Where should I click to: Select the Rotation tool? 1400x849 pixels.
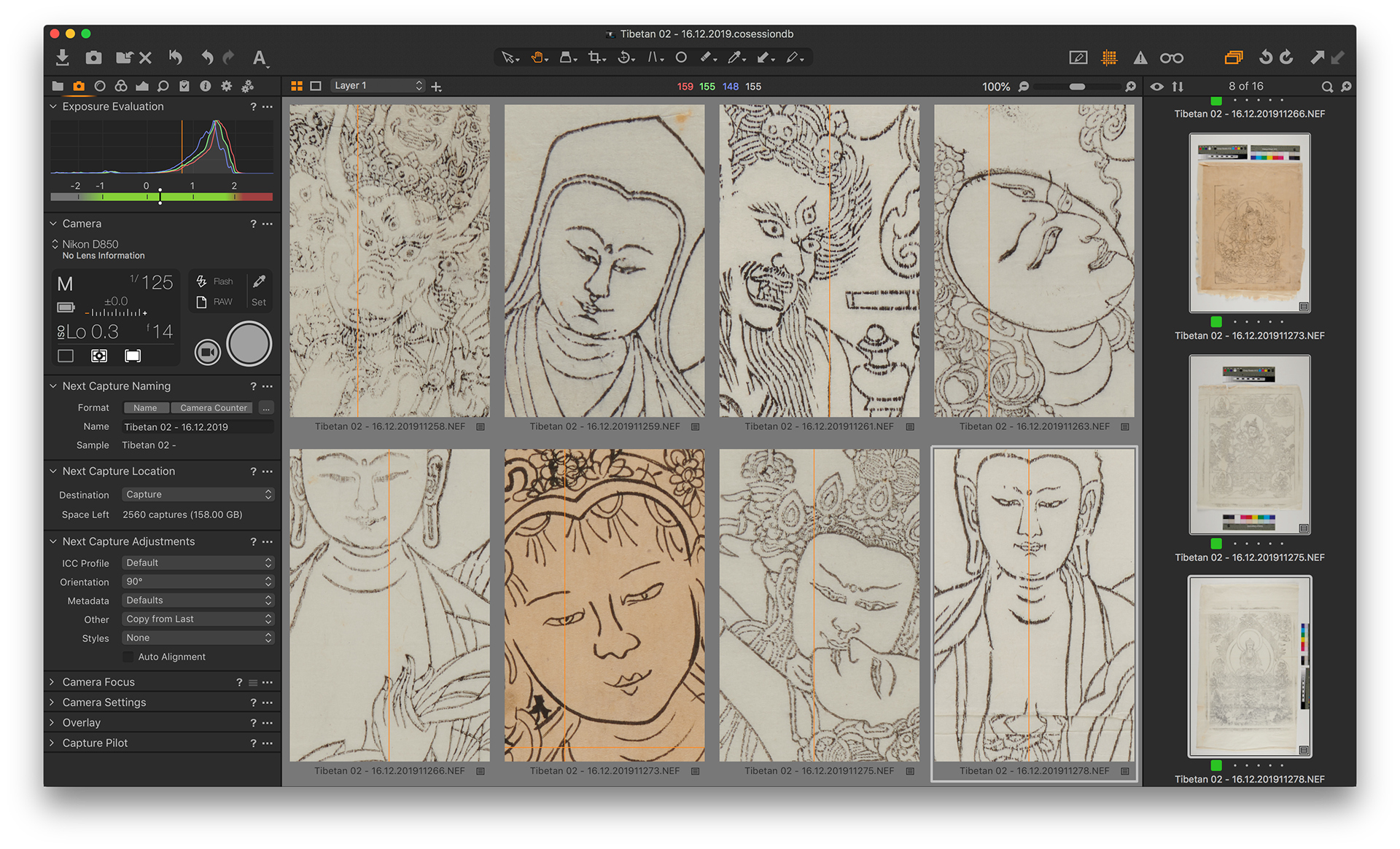click(625, 58)
